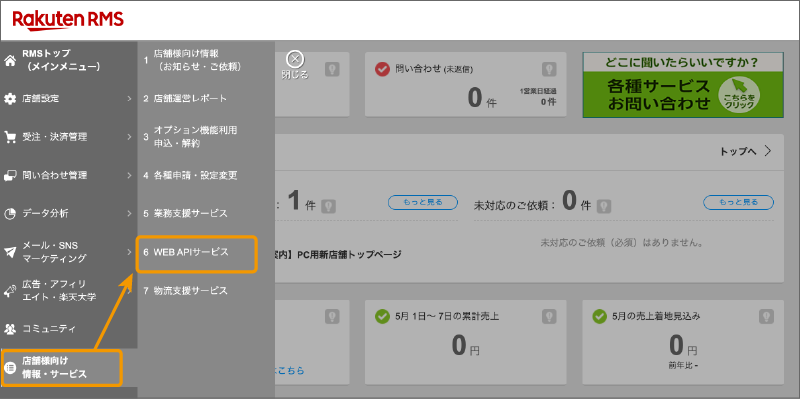Click the 問い合わせ管理 chat icon
Viewport: 800px width, 399px height.
(x=10, y=175)
